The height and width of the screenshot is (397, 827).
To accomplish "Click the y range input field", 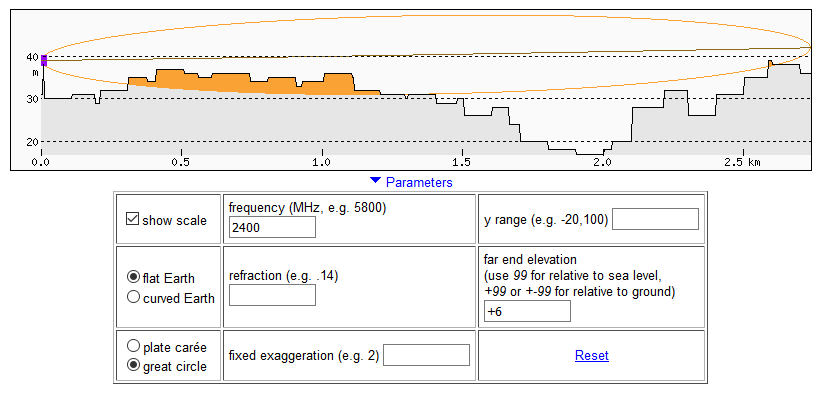I will (655, 219).
